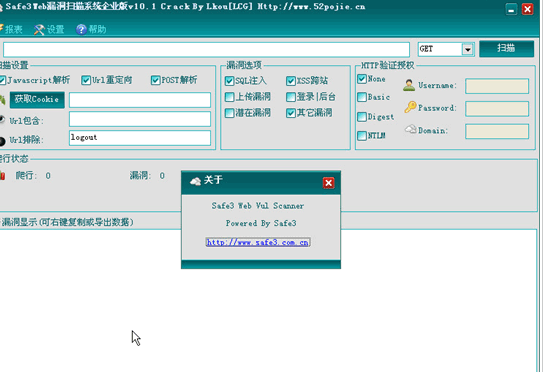Expand the GET method dropdown

(x=467, y=49)
